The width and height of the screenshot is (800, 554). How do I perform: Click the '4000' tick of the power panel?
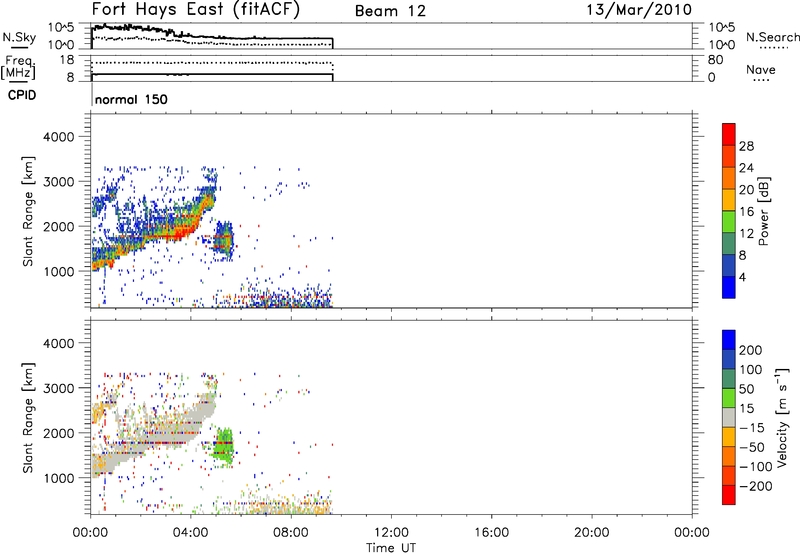58,137
